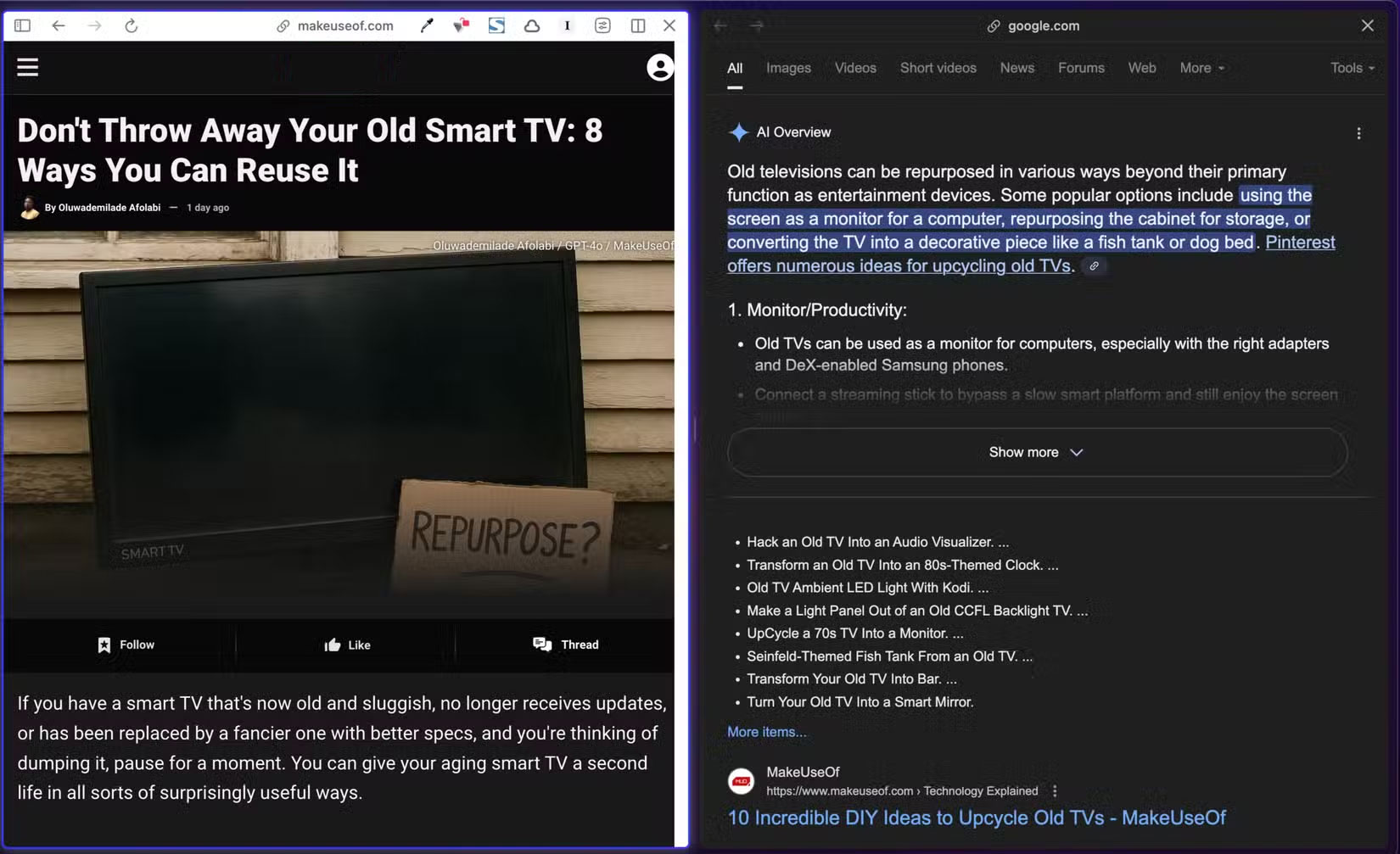1400x854 pixels.
Task: Click the blue S extension icon
Action: (496, 25)
